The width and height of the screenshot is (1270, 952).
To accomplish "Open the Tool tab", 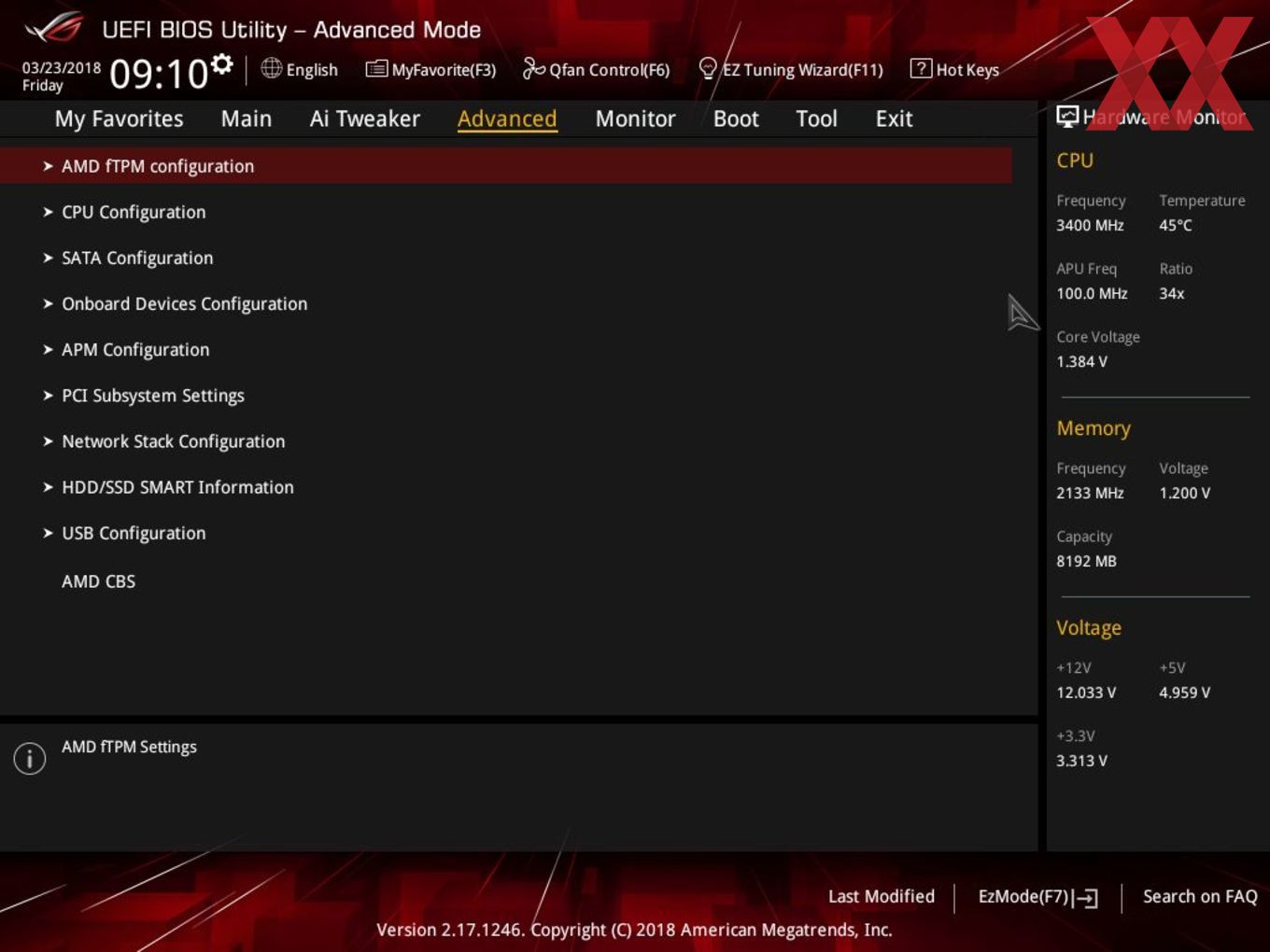I will 816,119.
